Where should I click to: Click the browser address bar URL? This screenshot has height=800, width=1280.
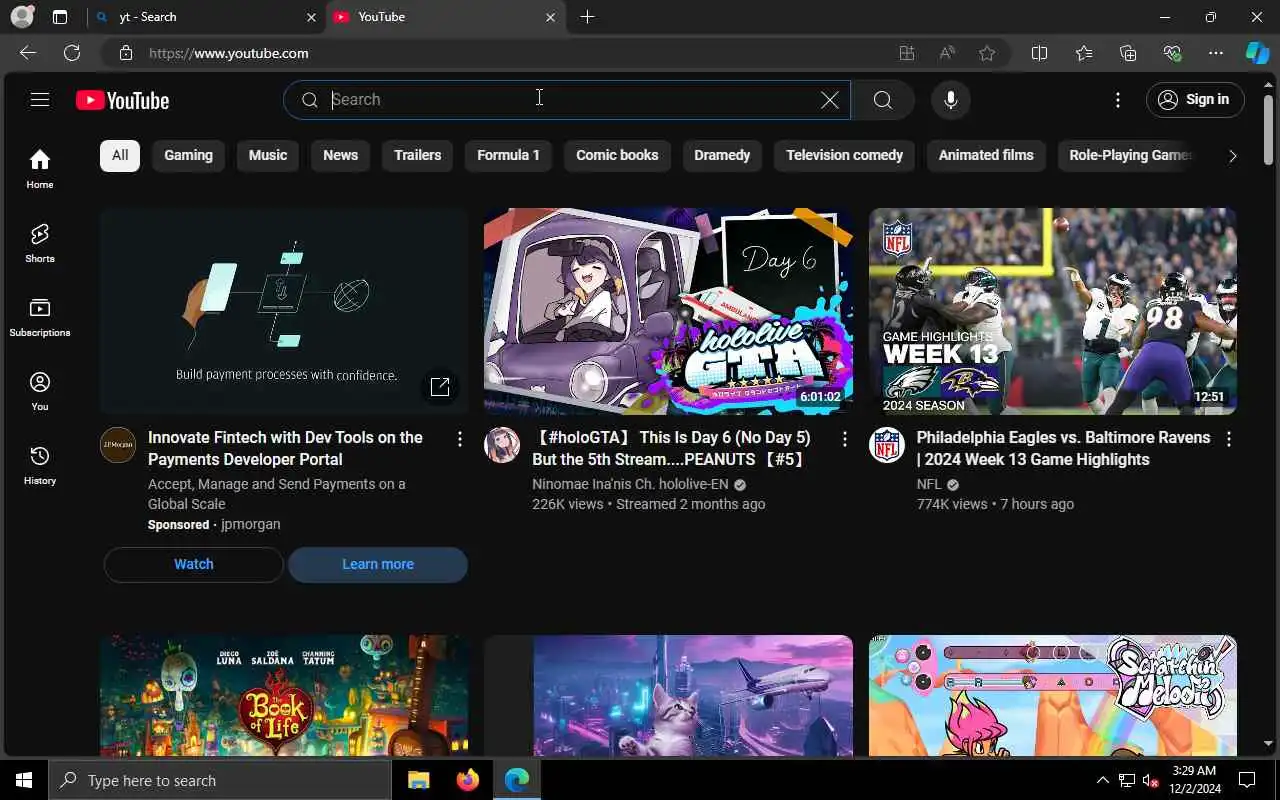229,53
